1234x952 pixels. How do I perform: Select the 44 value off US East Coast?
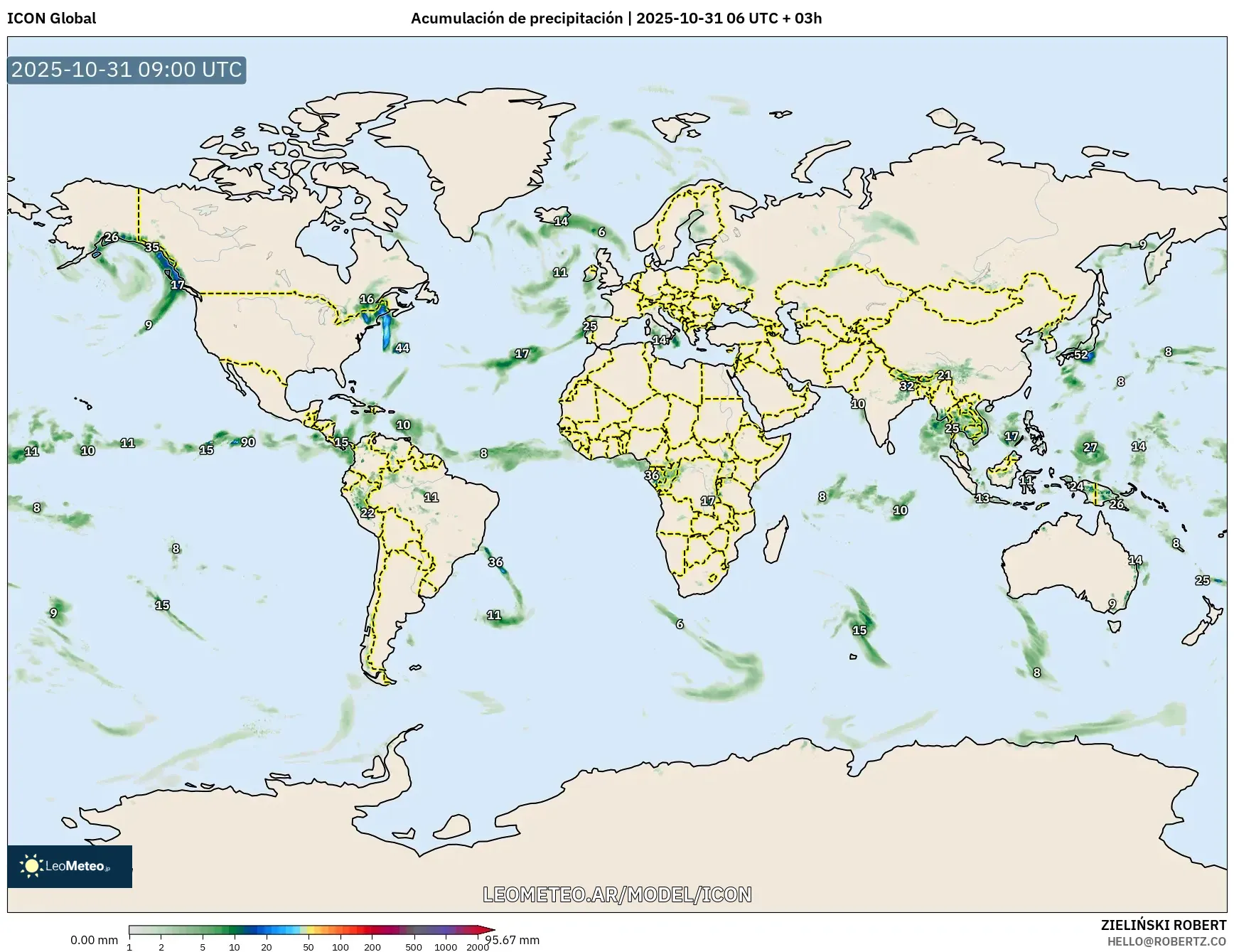point(402,348)
